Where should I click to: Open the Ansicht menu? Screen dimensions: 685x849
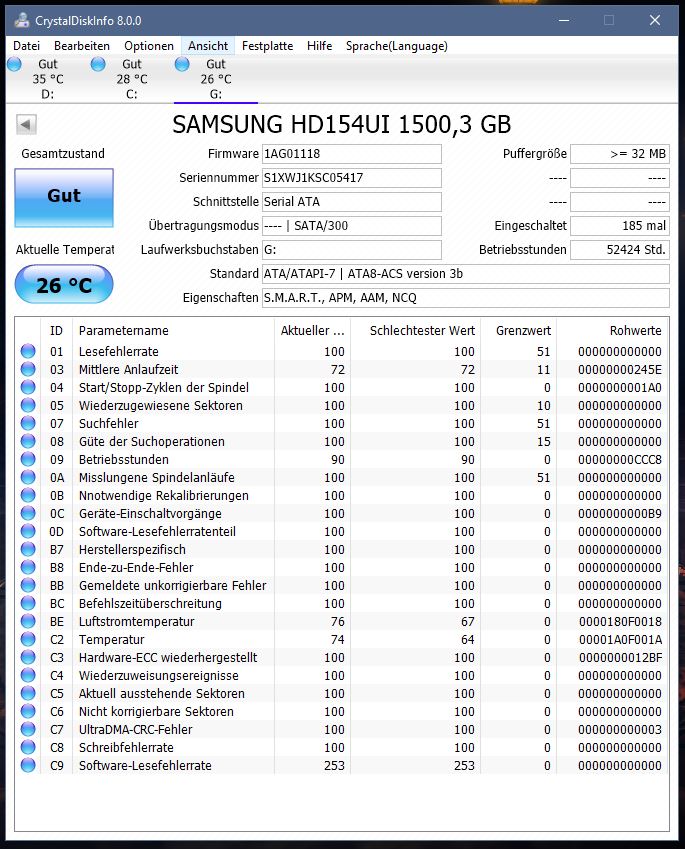click(208, 46)
